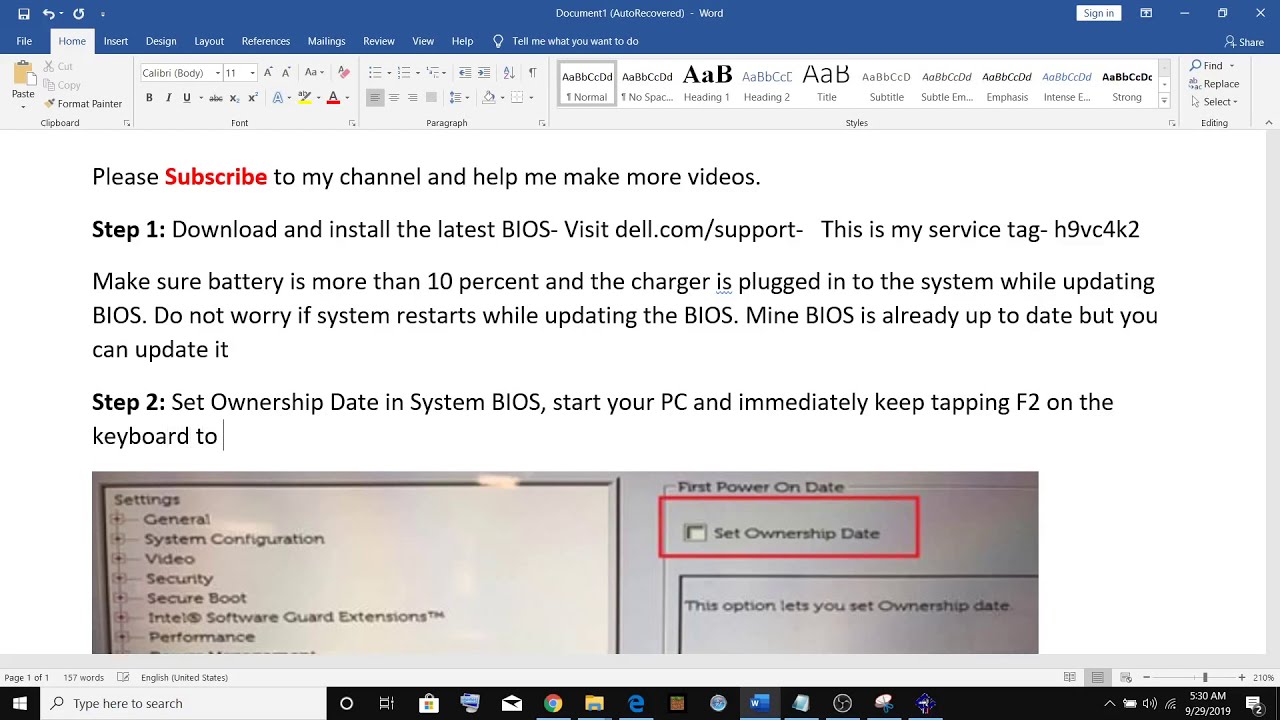
Task: Click the Find magnifier in Editing group
Action: (1196, 66)
